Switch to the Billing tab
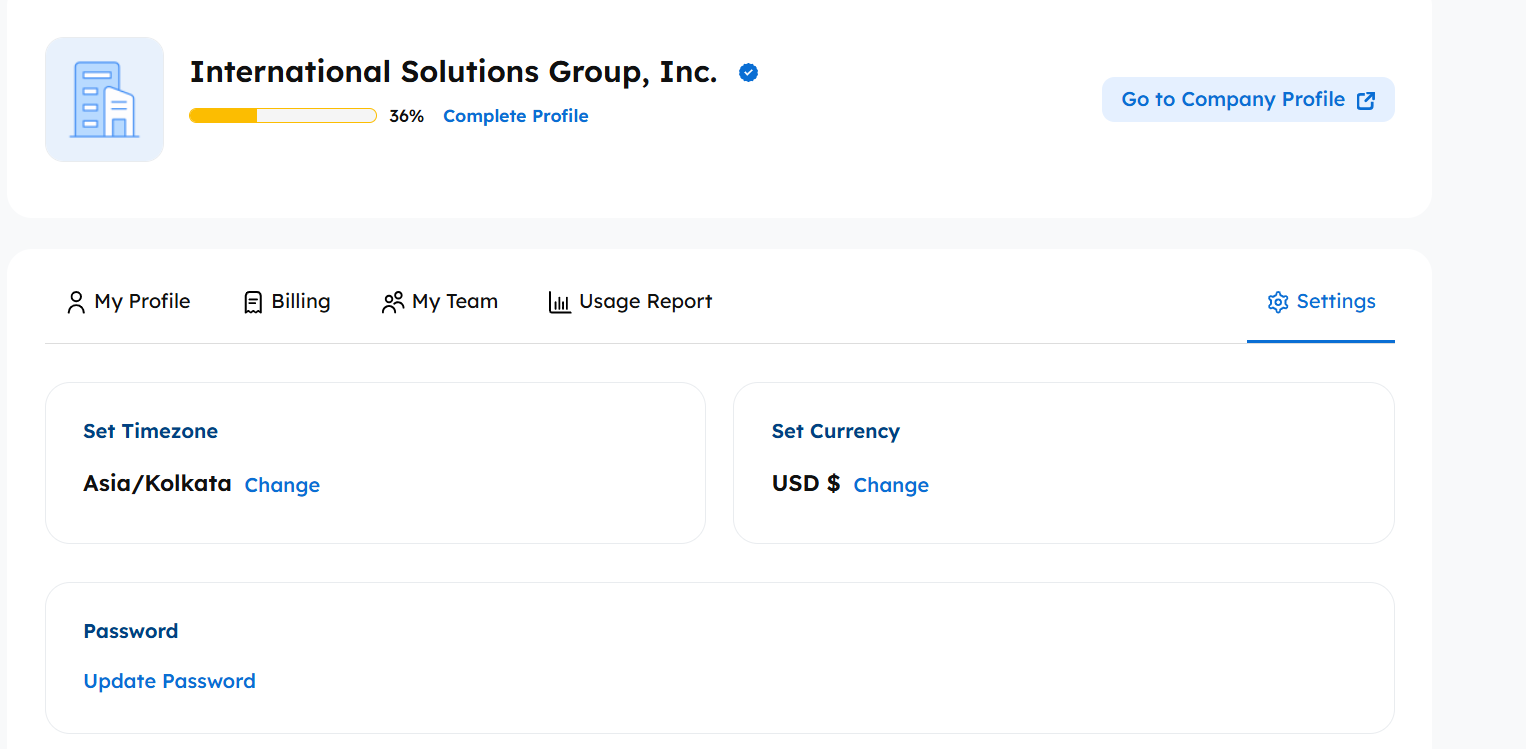Screen dimensions: 1526x749 click(x=300, y=301)
